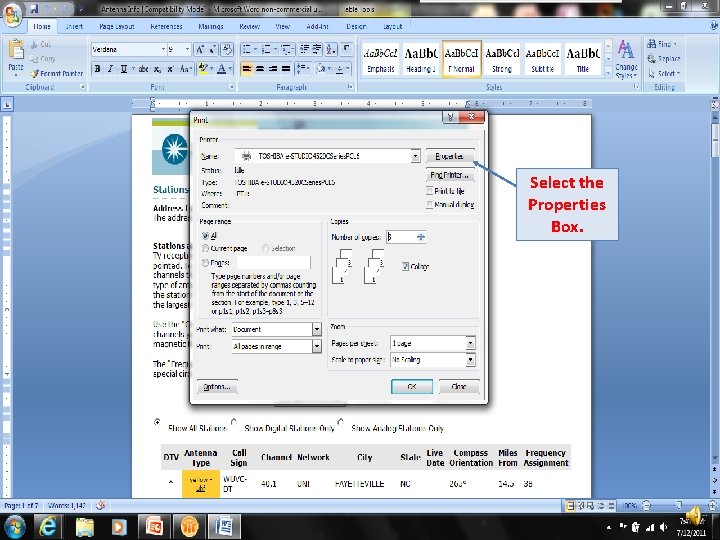The image size is (720, 540).
Task: Enable the Print to file checkbox
Action: pyautogui.click(x=429, y=191)
